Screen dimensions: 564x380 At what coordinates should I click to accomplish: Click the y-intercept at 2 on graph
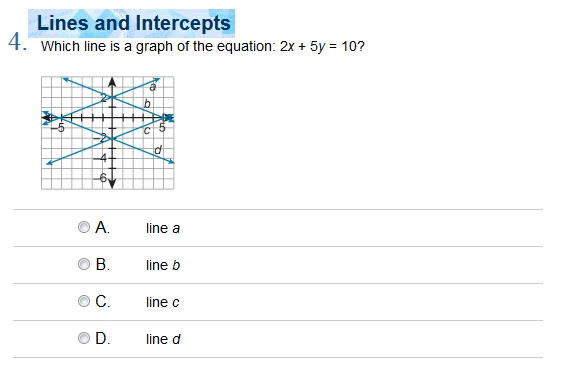point(113,97)
